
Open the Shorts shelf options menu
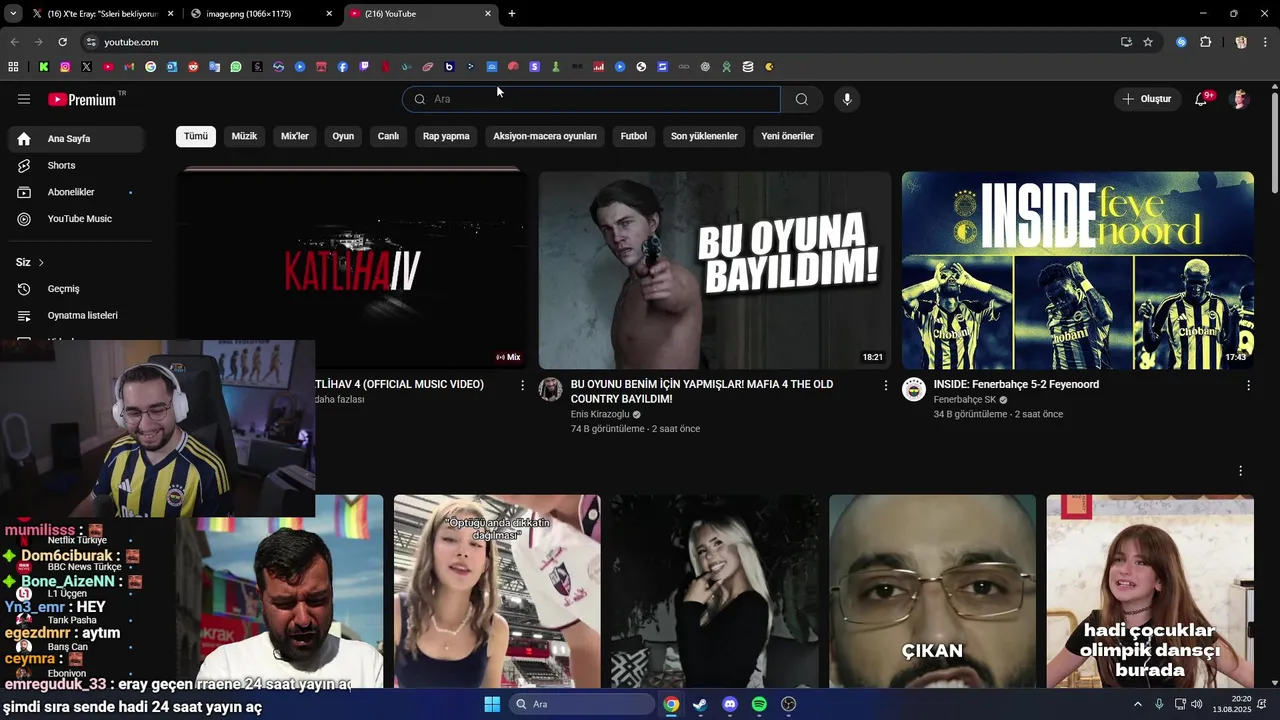click(1241, 471)
